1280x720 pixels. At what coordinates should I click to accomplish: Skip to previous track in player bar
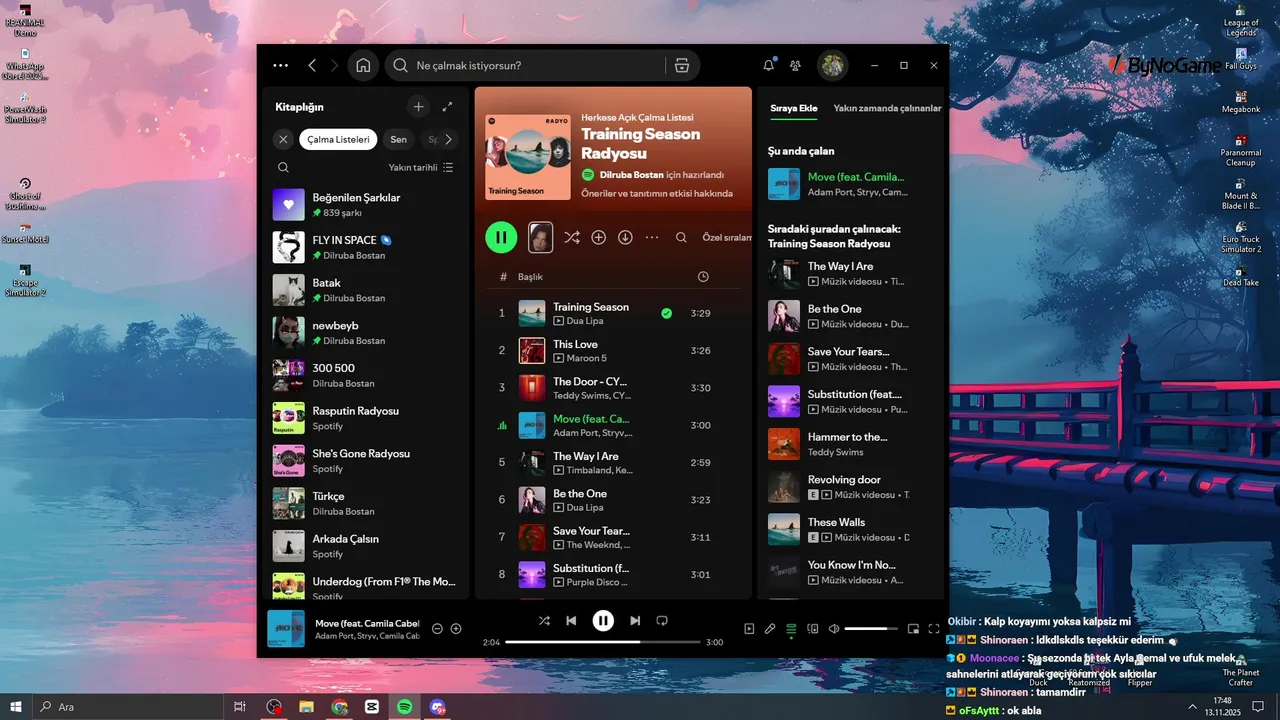click(x=571, y=621)
